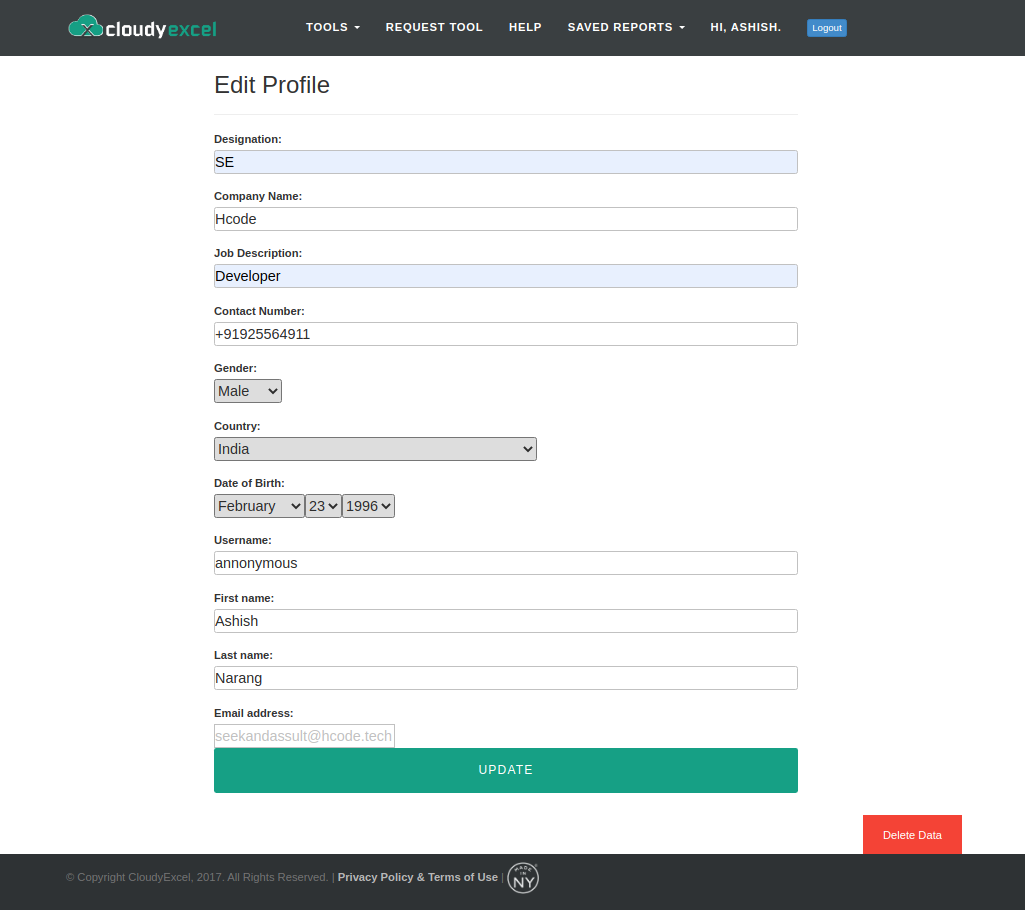This screenshot has height=911, width=1025.
Task: Click the CloudyExcel logo
Action: point(142,27)
